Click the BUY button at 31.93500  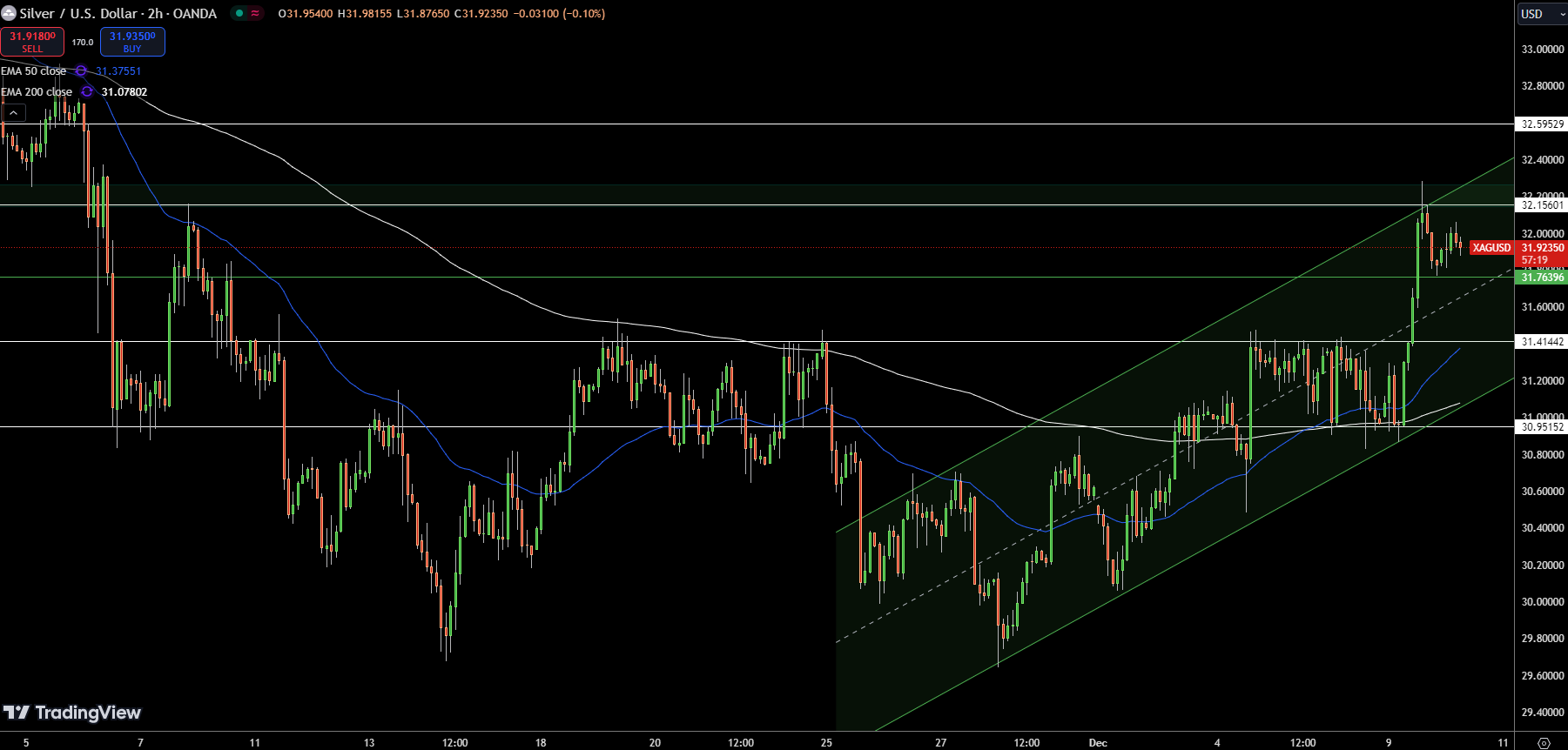coord(132,42)
